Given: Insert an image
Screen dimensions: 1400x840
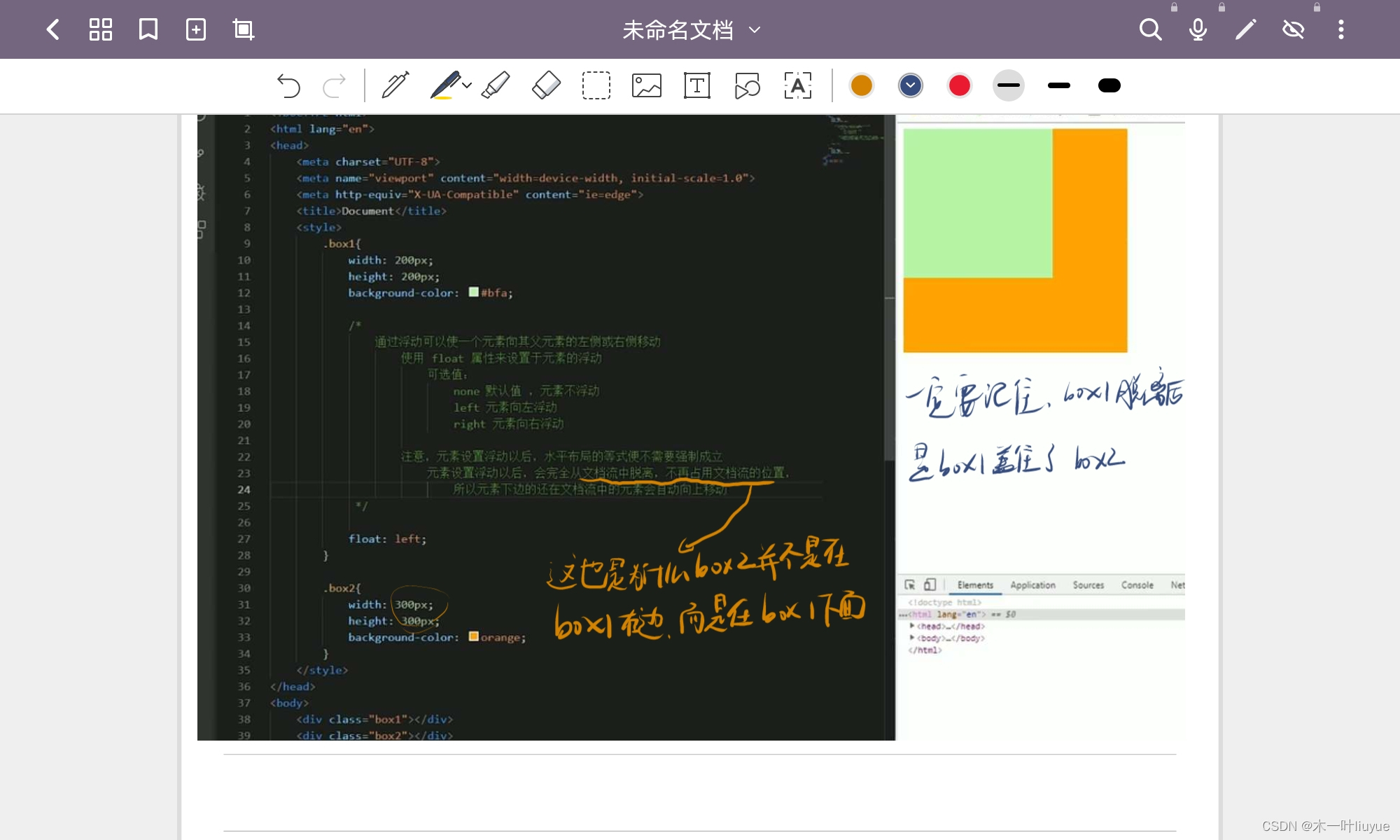Looking at the screenshot, I should tap(647, 85).
